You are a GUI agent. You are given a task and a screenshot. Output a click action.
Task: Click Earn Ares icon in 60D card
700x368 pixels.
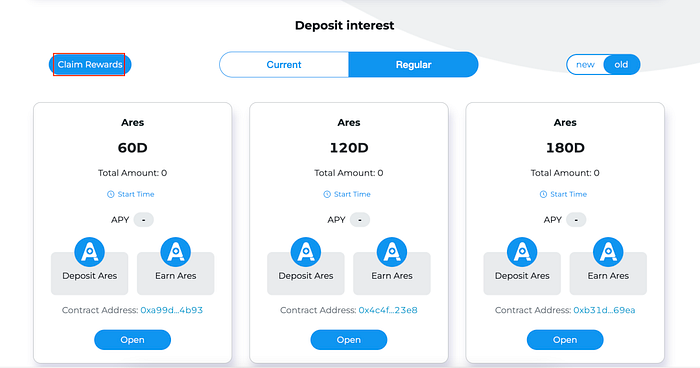(x=175, y=252)
